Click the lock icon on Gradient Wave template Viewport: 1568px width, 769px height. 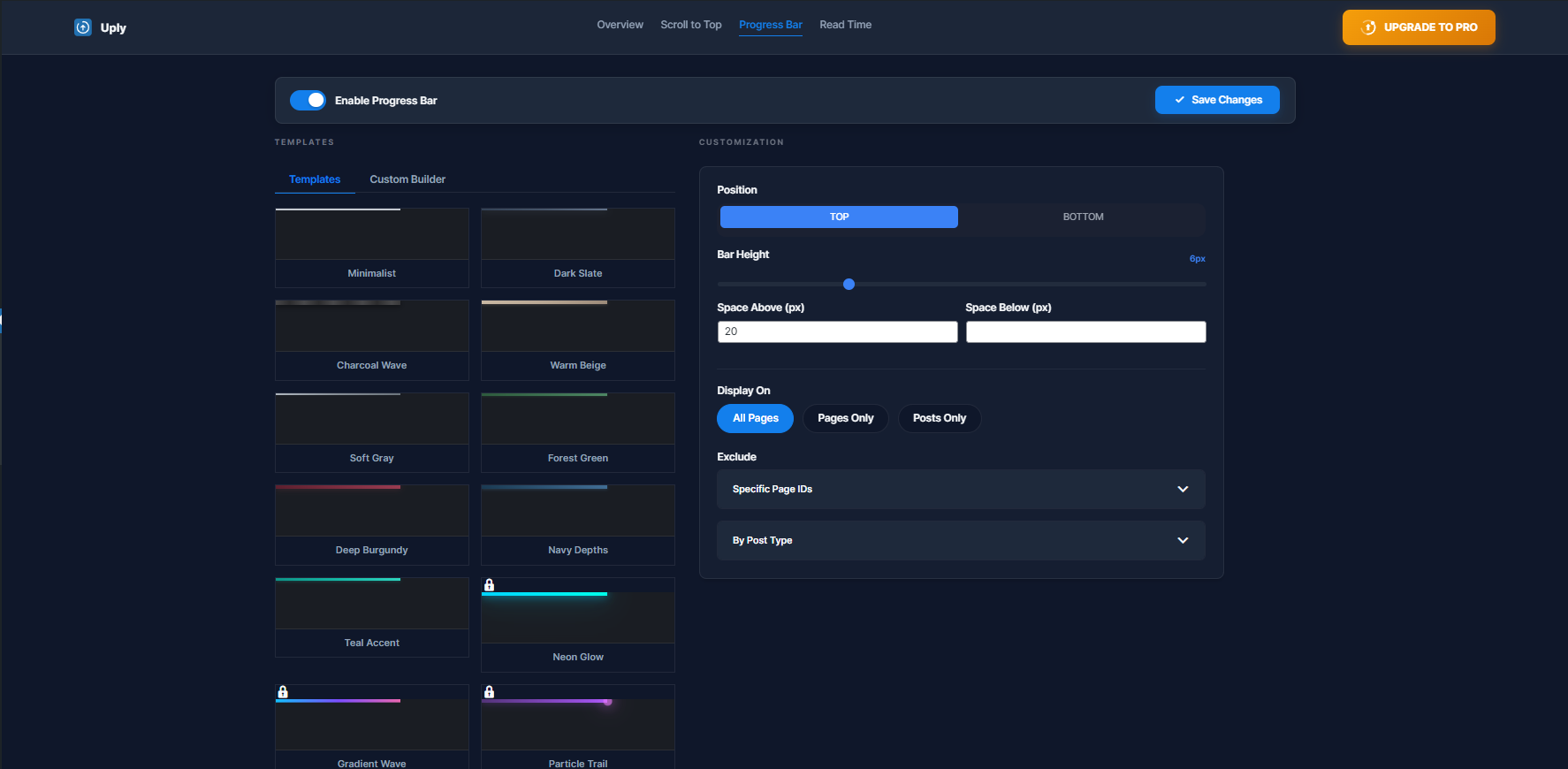(283, 692)
